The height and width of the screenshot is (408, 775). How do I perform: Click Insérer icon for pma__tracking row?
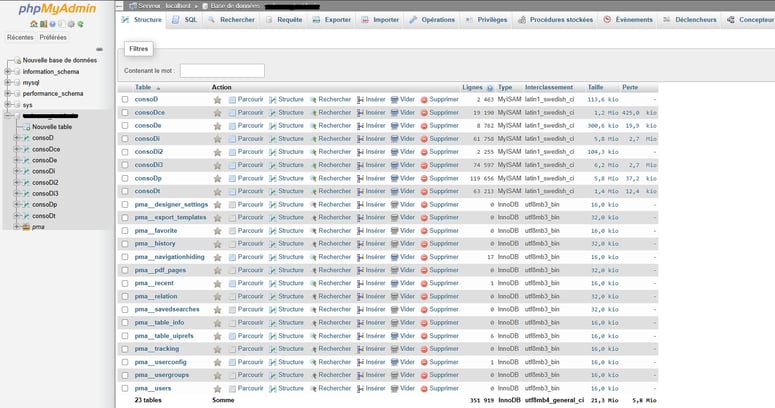pos(360,349)
